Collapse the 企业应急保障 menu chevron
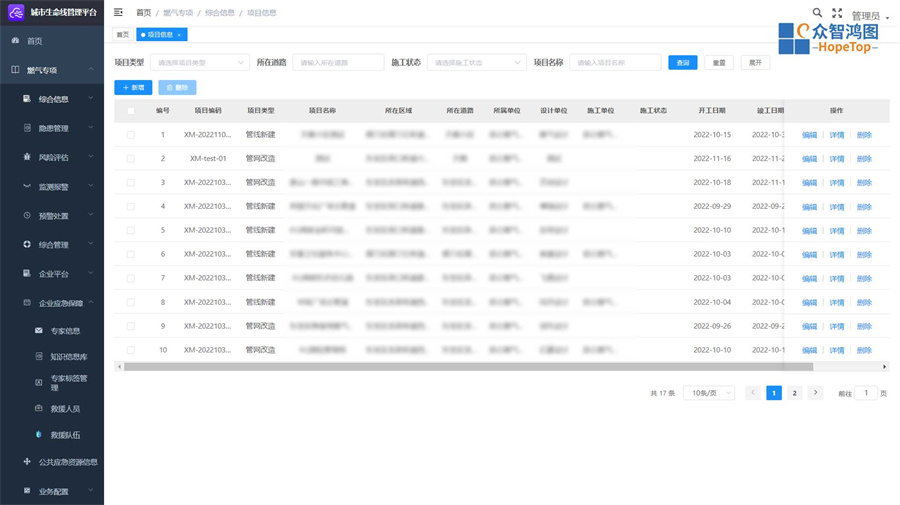This screenshot has width=900, height=505. [x=91, y=302]
